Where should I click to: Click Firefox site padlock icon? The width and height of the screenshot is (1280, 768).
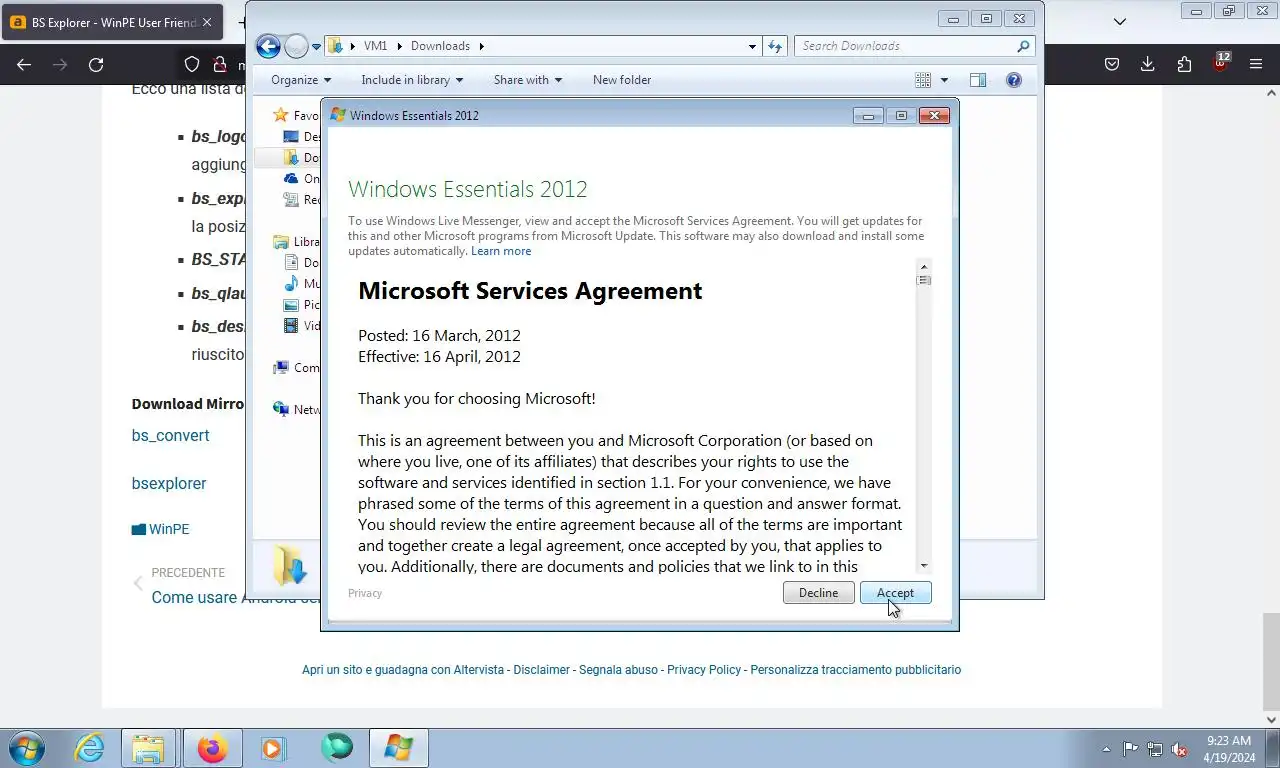coord(219,65)
